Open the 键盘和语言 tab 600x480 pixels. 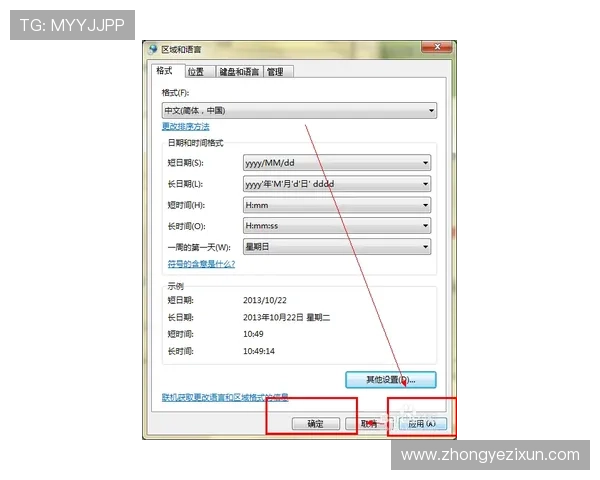239,72
